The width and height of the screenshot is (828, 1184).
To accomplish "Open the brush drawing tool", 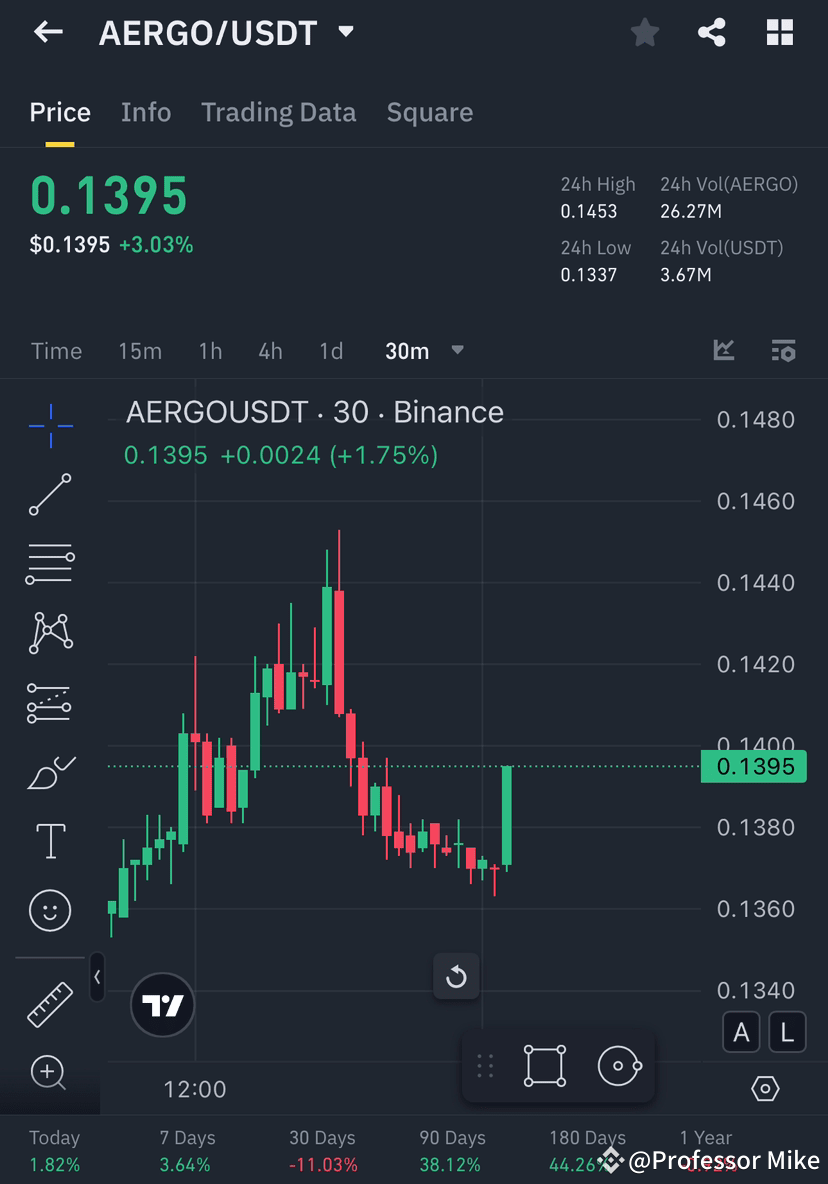I will [49, 772].
